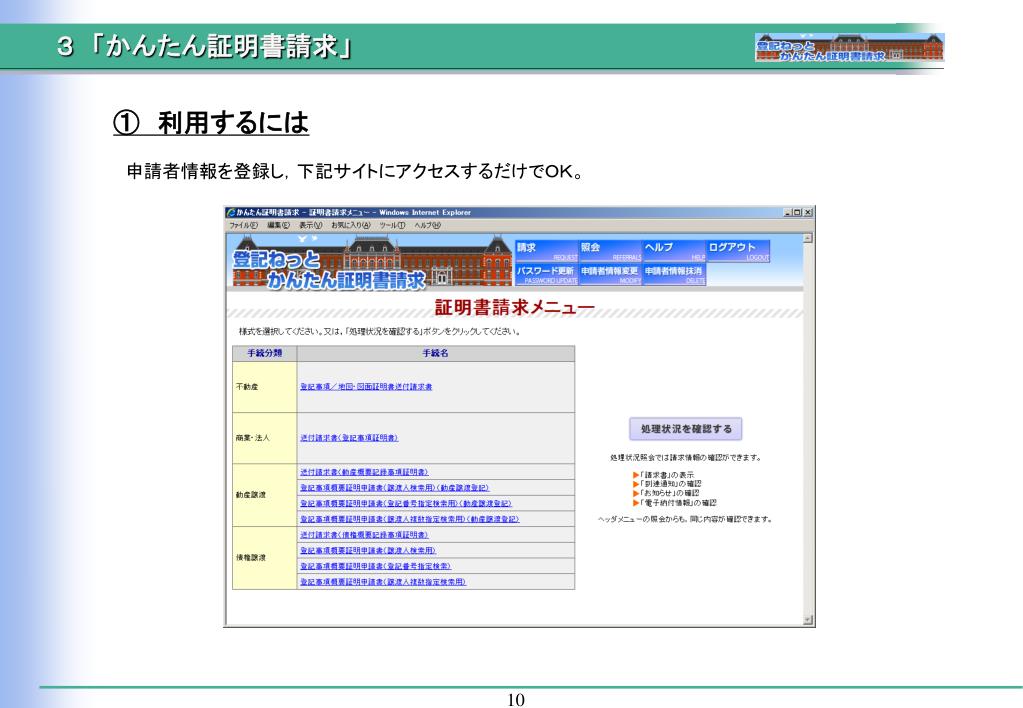Image resolution: width=1023 pixels, height=708 pixels.
Task: Open the お気に入り(A) menu
Action: (x=351, y=226)
